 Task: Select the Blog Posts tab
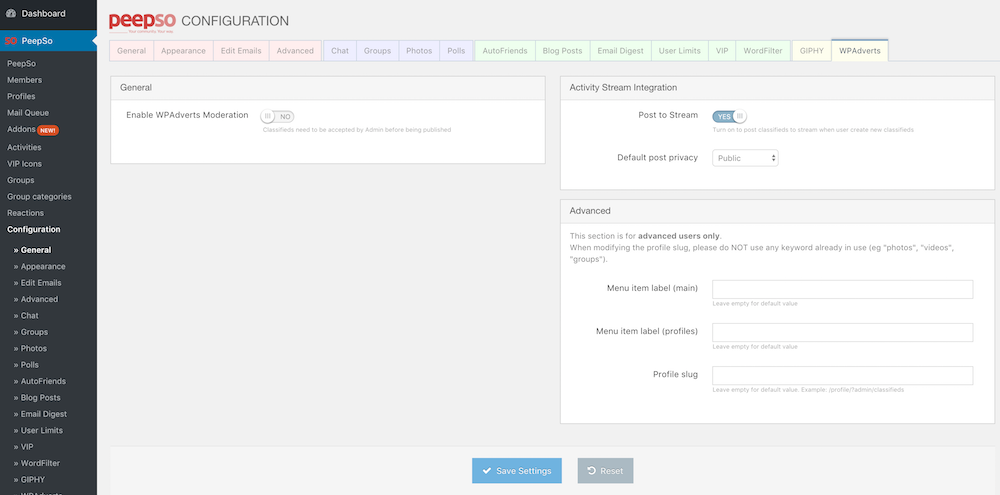coord(562,51)
